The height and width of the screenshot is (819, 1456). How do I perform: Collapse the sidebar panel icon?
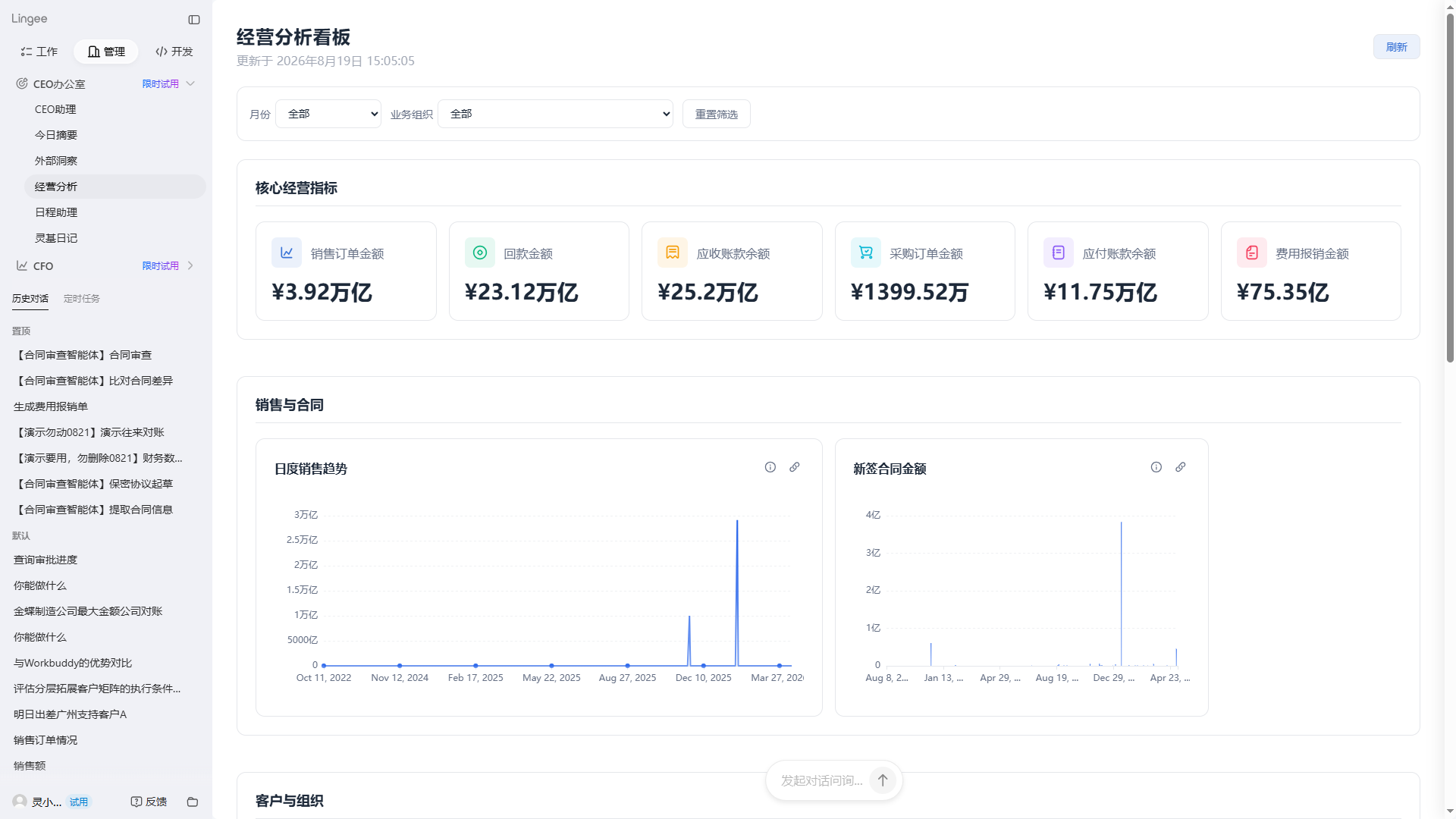[x=194, y=20]
